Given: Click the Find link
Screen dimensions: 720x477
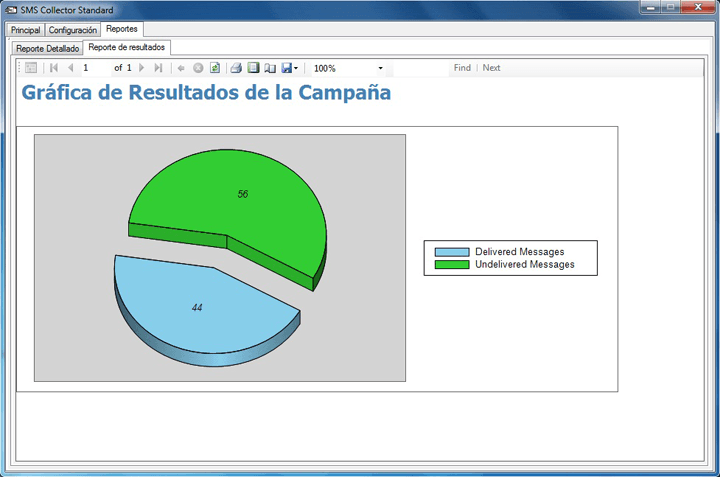Looking at the screenshot, I should [462, 68].
